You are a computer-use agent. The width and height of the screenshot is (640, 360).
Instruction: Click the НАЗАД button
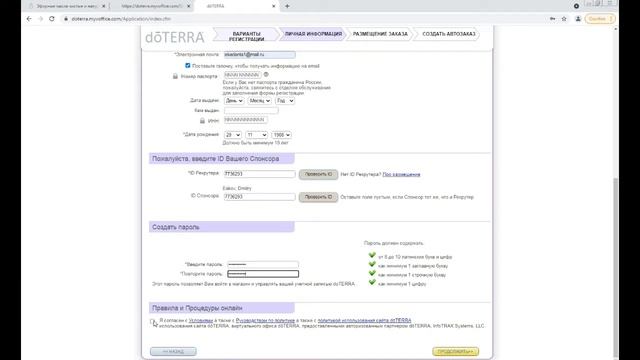pos(173,351)
